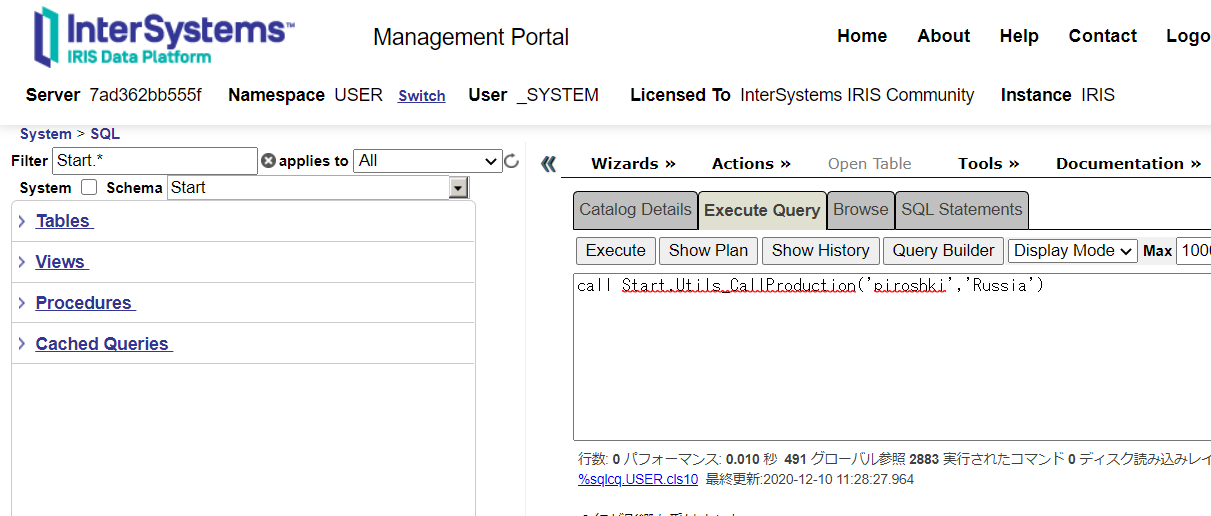
Task: Open the Actions menu
Action: coord(751,164)
